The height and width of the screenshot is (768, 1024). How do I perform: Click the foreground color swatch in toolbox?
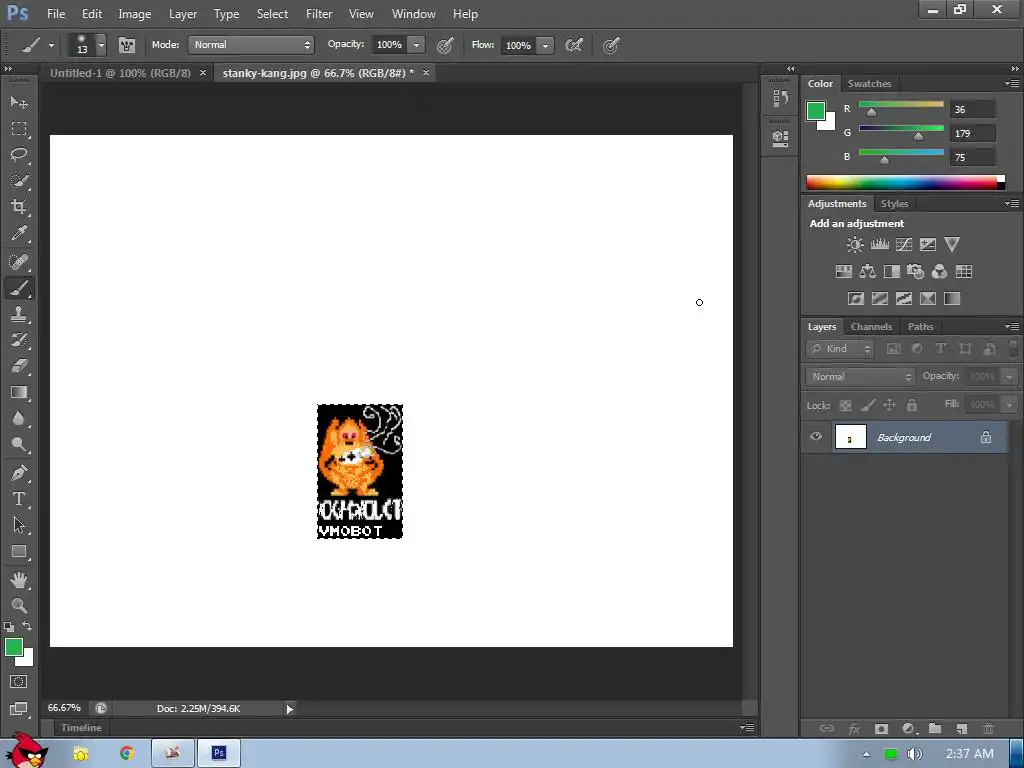tap(13, 647)
